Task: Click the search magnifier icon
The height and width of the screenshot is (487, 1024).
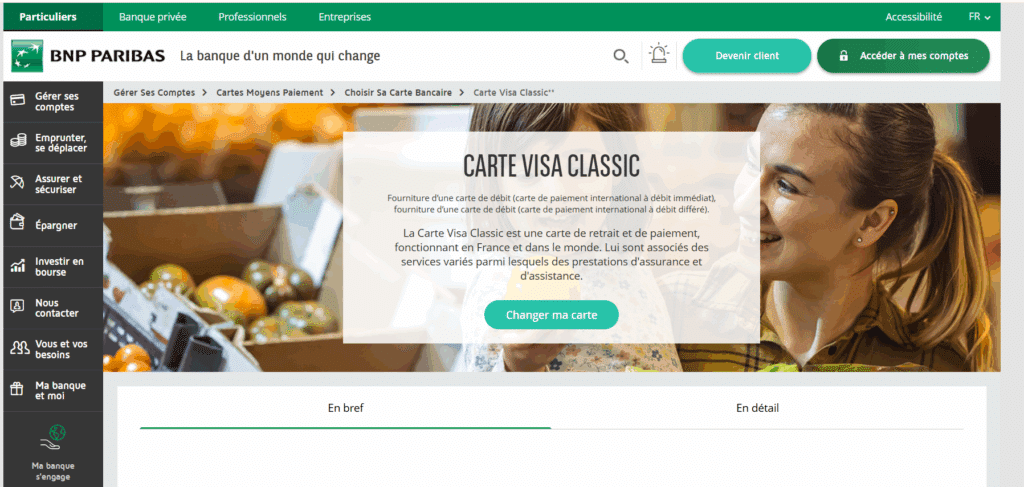Action: [620, 56]
